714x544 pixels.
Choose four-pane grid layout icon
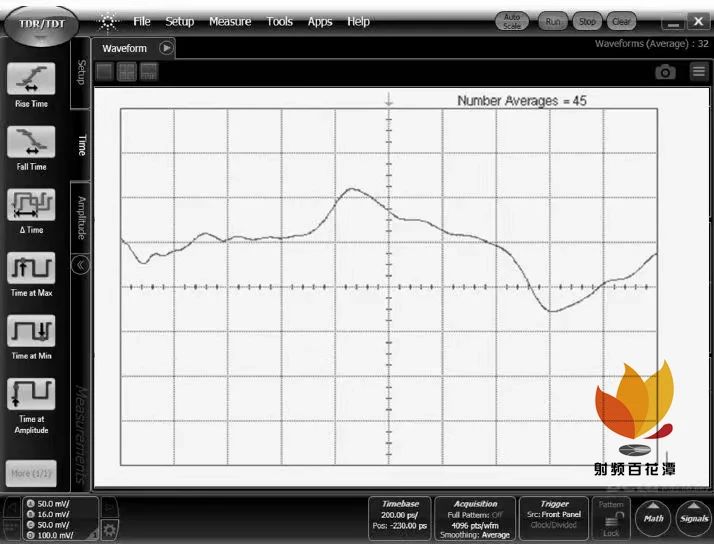[127, 72]
